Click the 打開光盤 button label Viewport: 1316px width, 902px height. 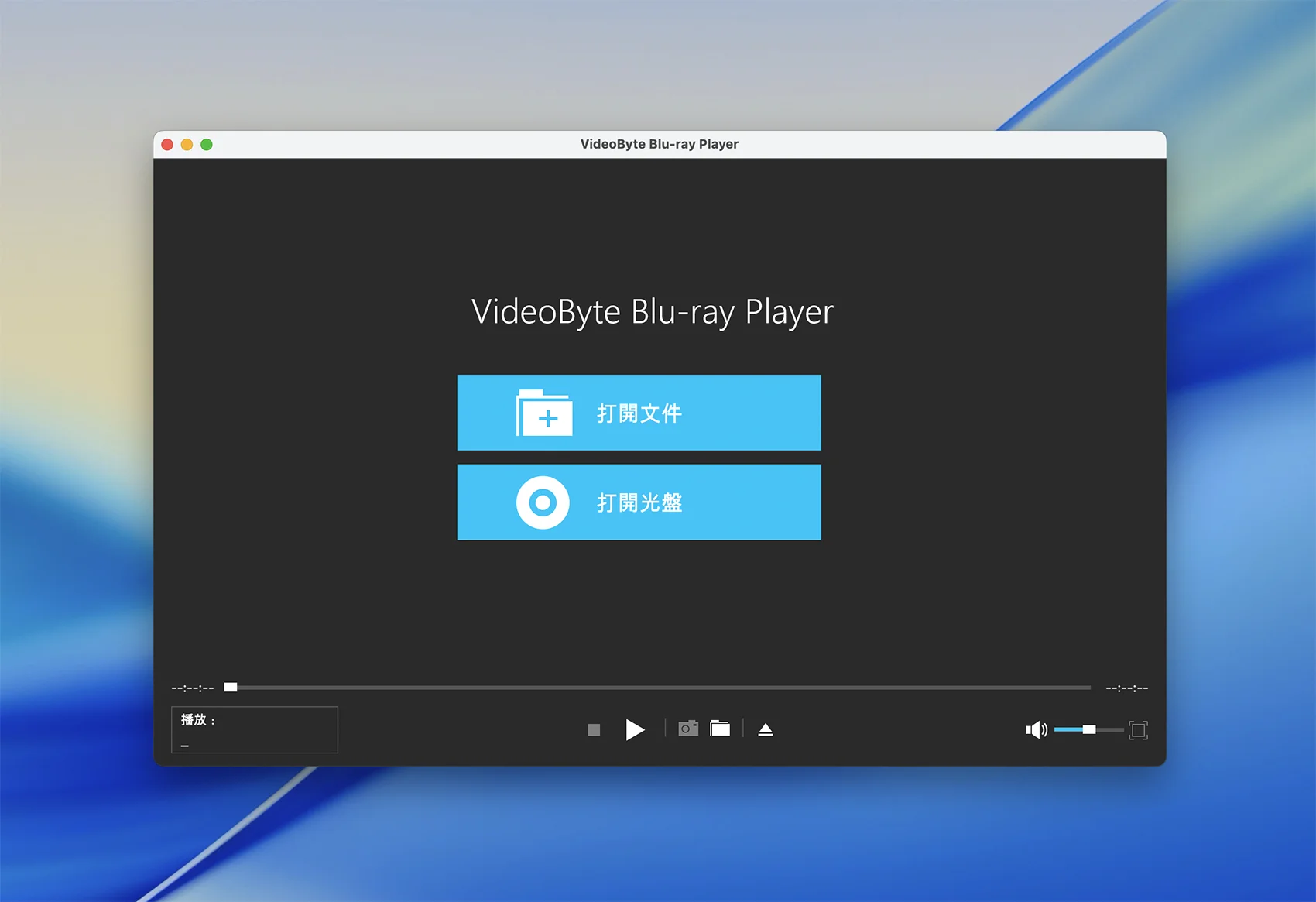(x=639, y=502)
